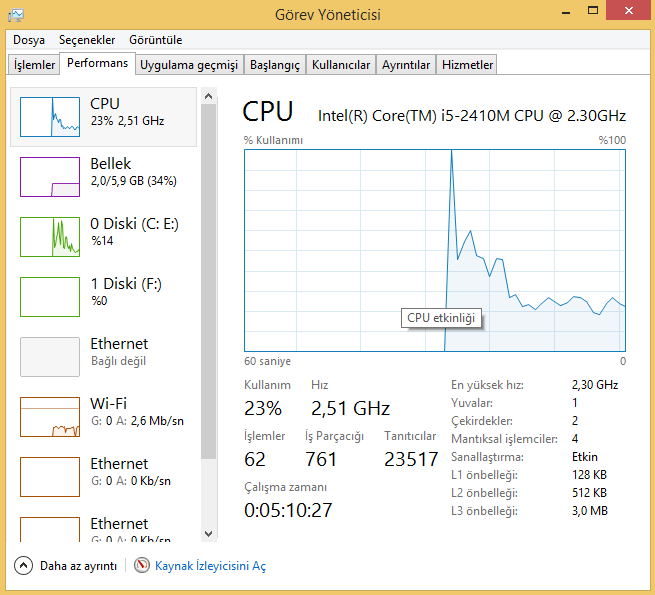
Task: Open the Dosya menu
Action: pyautogui.click(x=29, y=40)
